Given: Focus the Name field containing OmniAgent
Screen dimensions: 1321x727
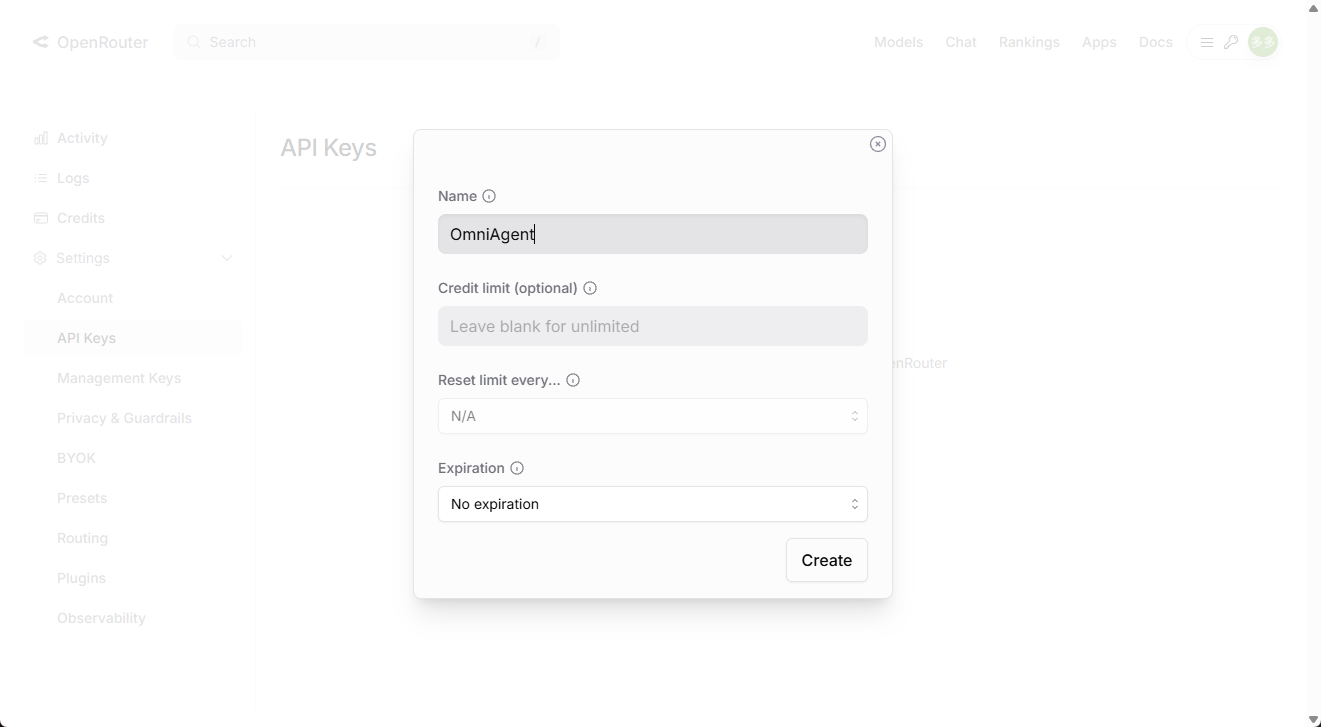Looking at the screenshot, I should point(652,234).
